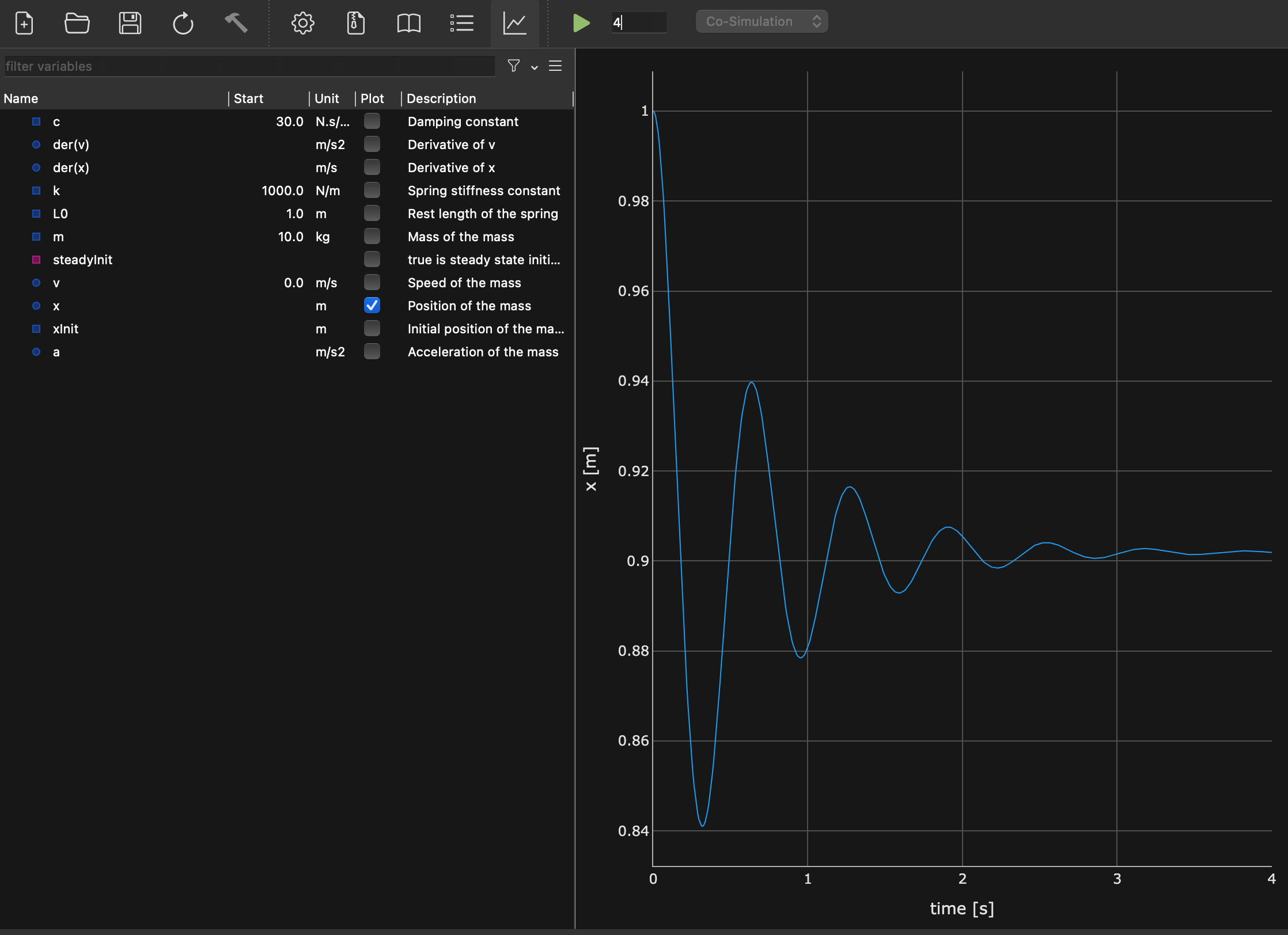
Task: Click the blue circle icon beside der(v)
Action: pos(36,145)
